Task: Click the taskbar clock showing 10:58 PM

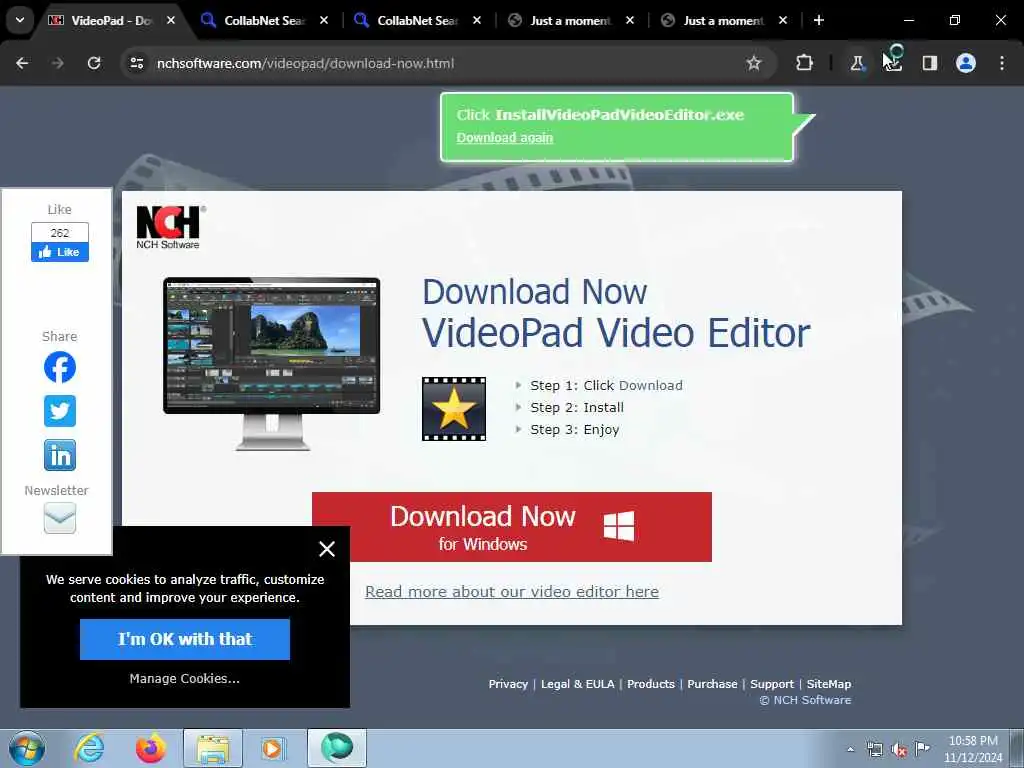Action: coord(973,749)
